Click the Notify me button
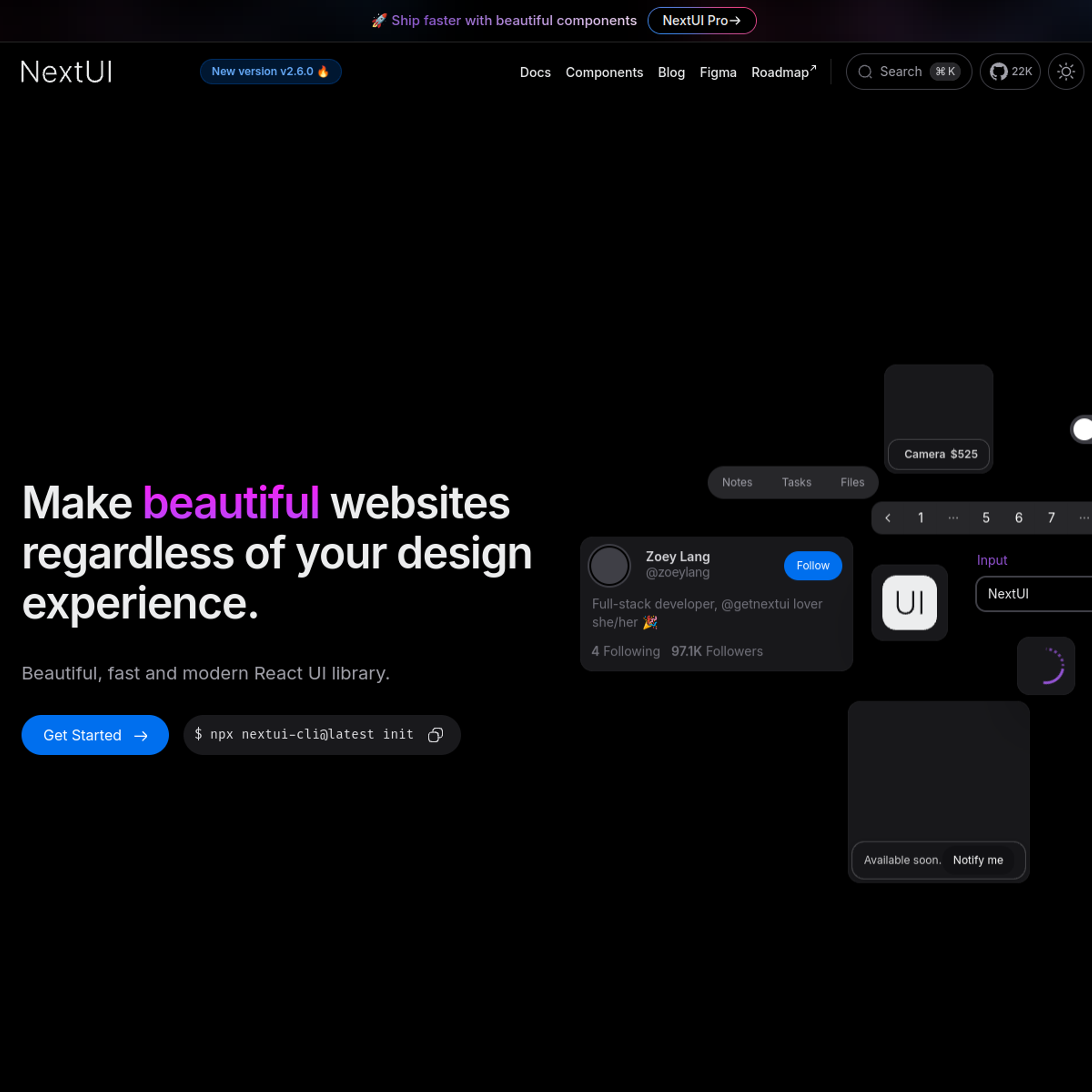 (x=978, y=860)
